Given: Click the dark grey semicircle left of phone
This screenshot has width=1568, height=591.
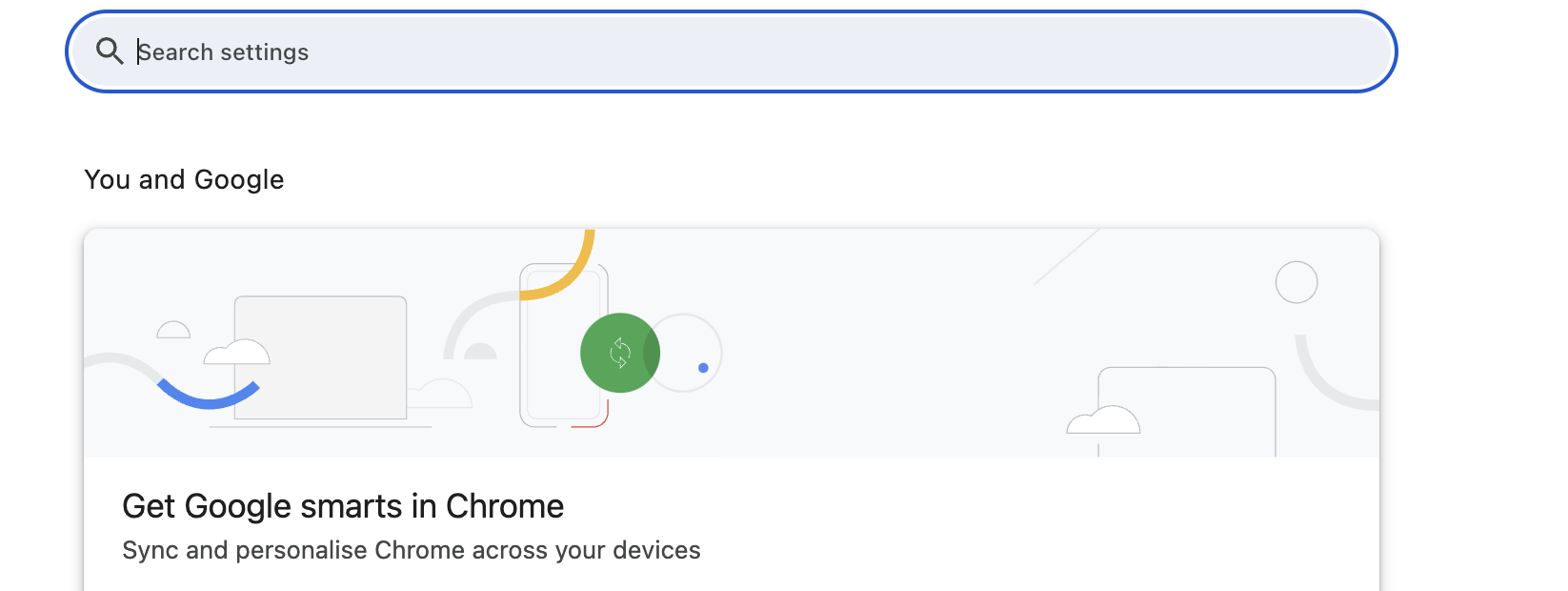Looking at the screenshot, I should point(481,352).
